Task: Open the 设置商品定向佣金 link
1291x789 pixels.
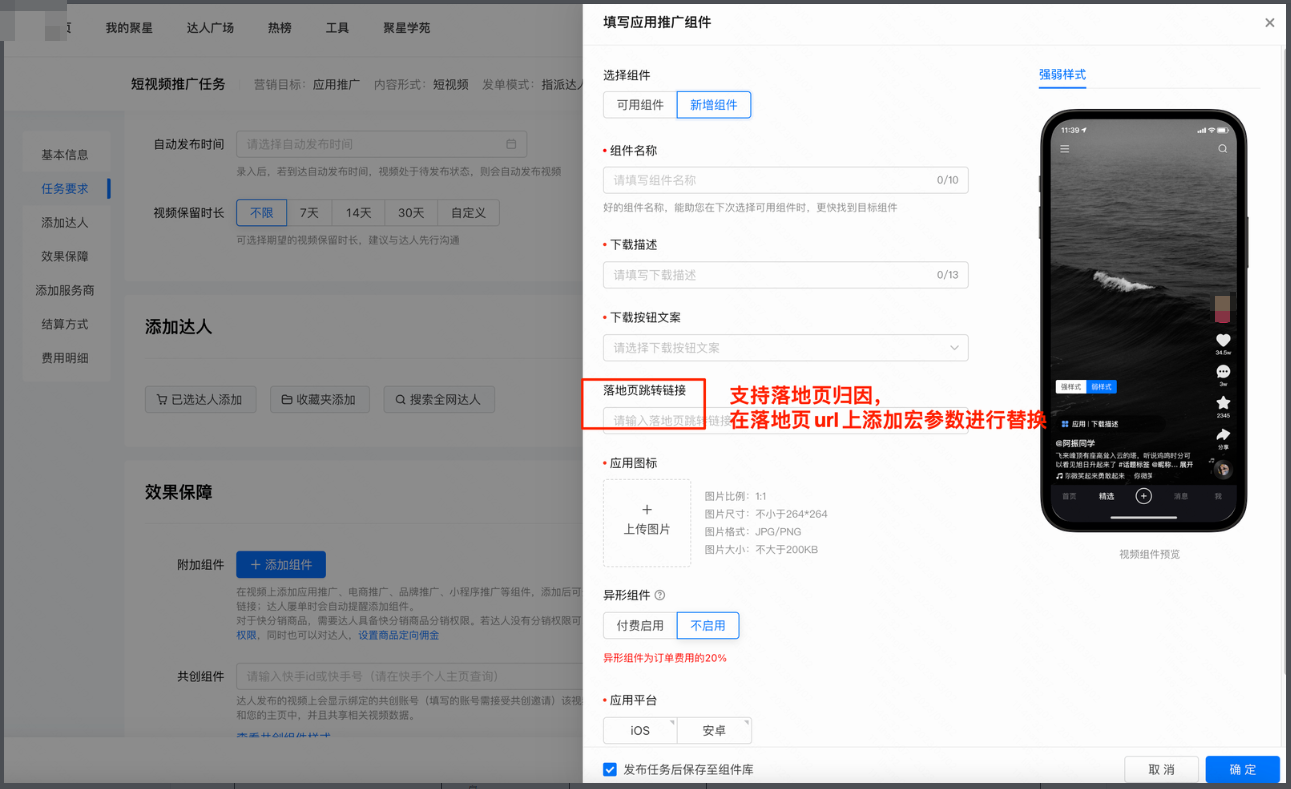Action: (398, 635)
